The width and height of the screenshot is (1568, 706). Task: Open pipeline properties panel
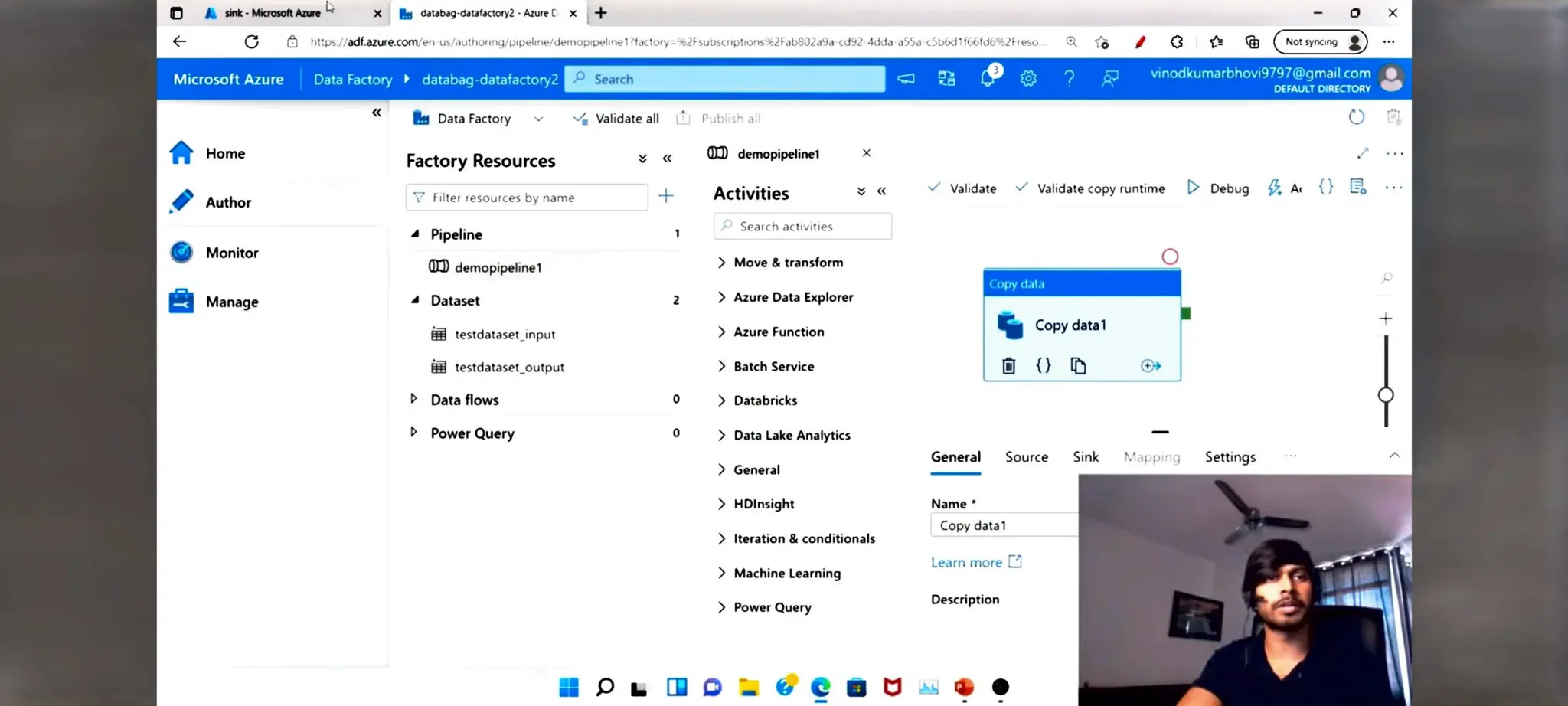(x=1358, y=188)
